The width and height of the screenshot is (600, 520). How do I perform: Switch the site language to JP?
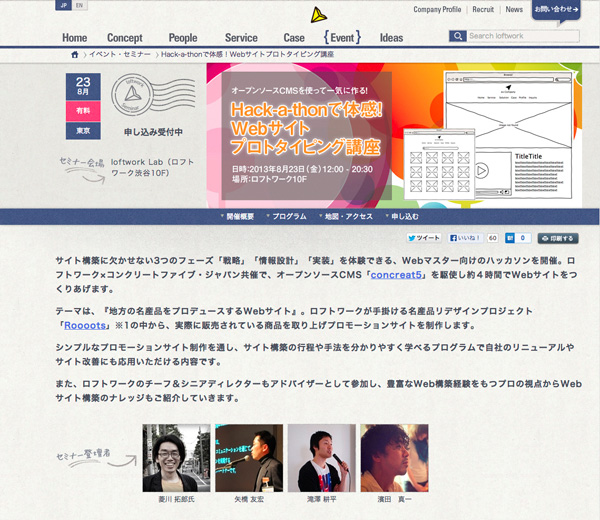point(63,5)
